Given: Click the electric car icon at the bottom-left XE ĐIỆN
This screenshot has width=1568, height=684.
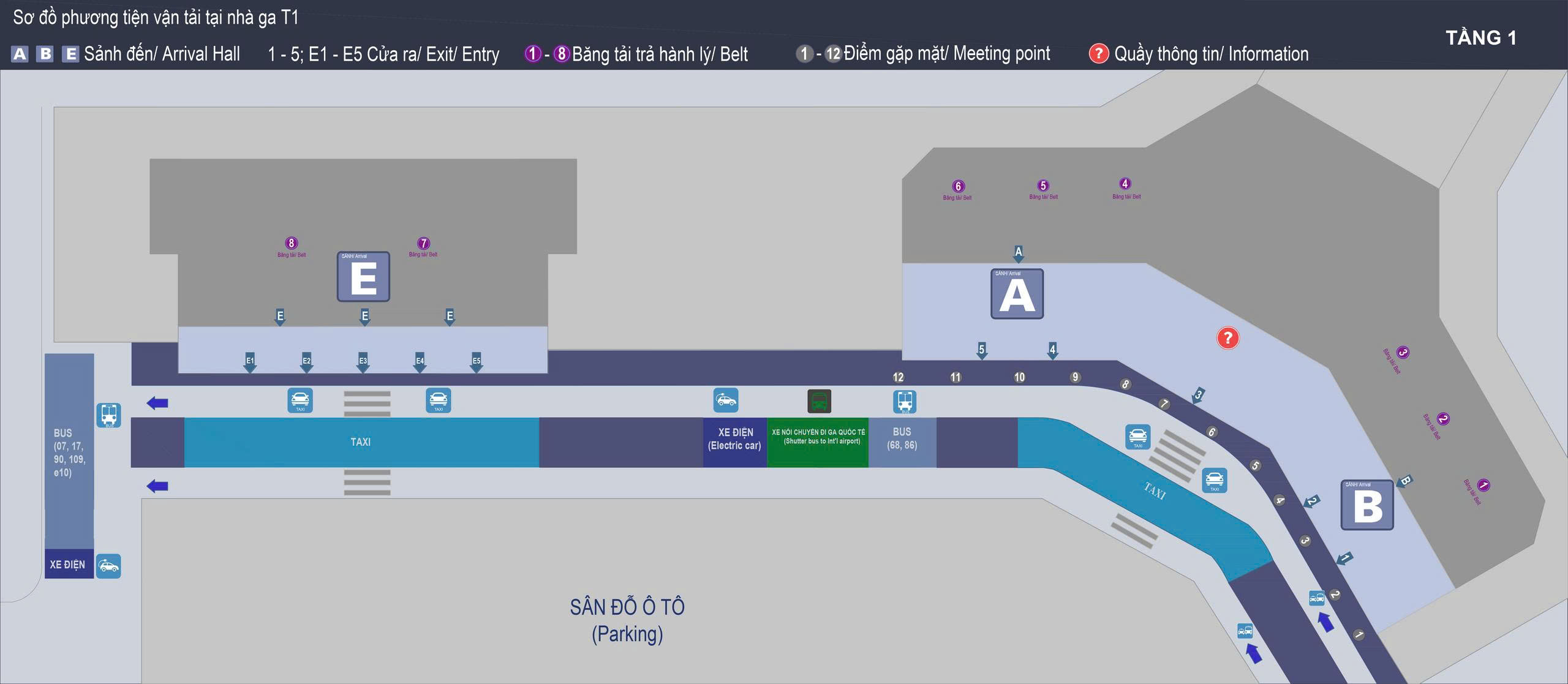Looking at the screenshot, I should point(108,566).
